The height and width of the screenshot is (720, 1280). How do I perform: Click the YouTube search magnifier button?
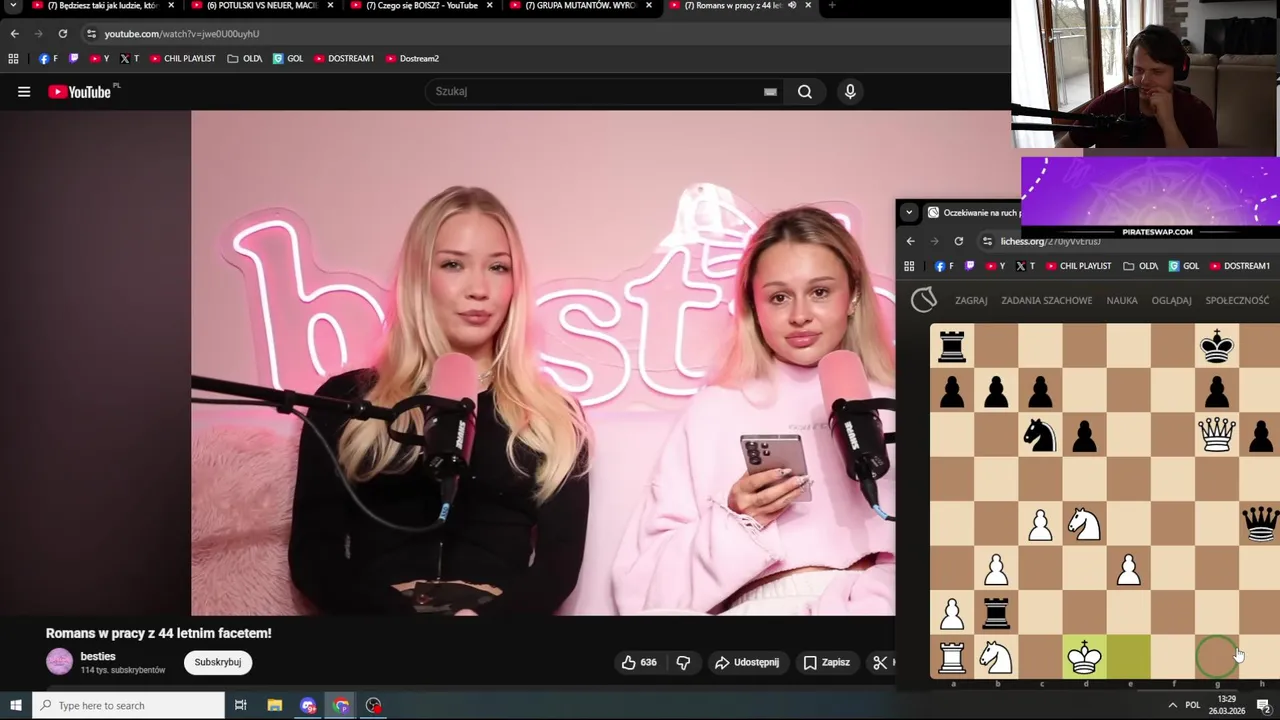click(805, 92)
